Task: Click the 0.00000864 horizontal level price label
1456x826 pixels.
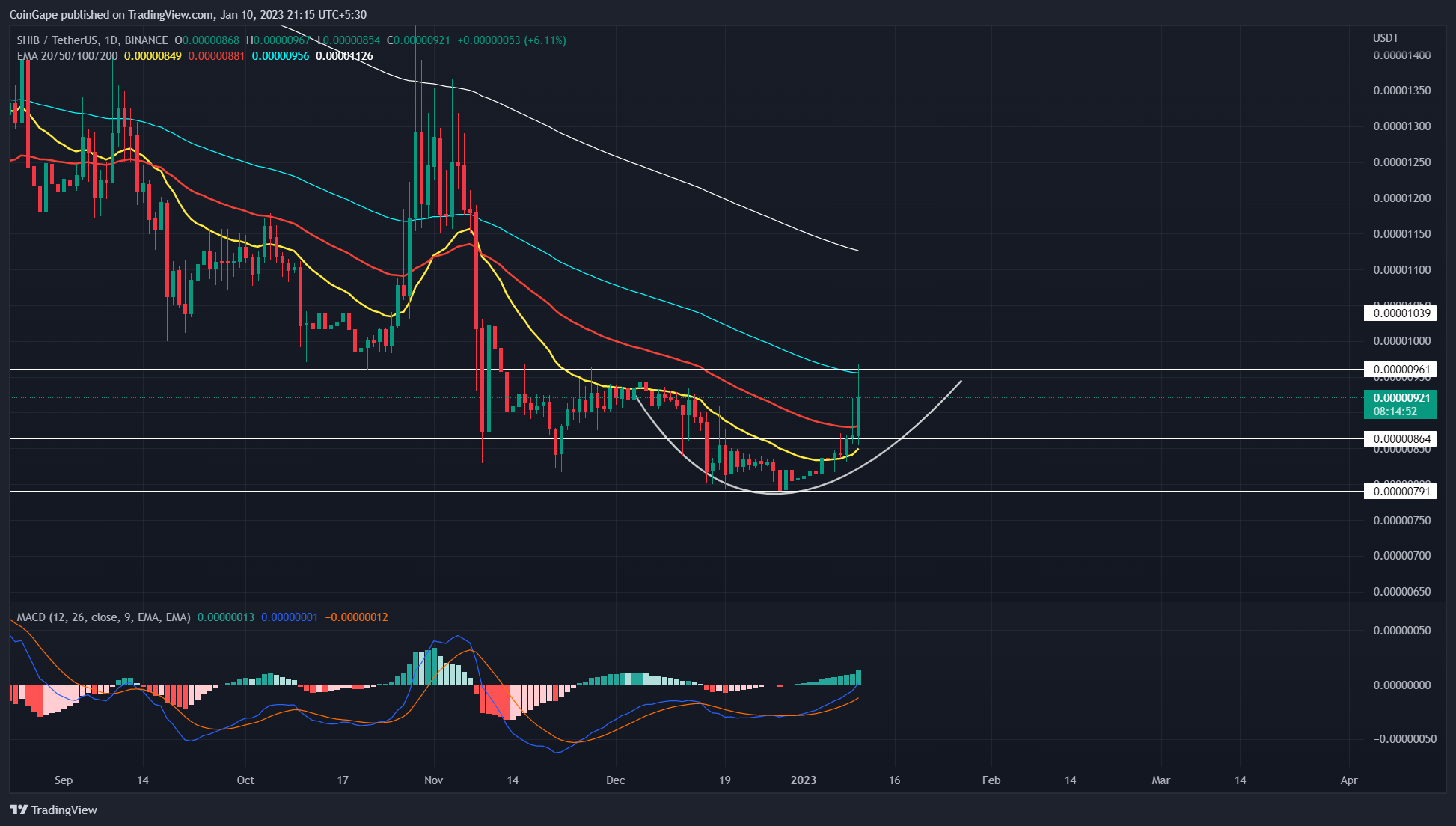Action: pyautogui.click(x=1401, y=439)
